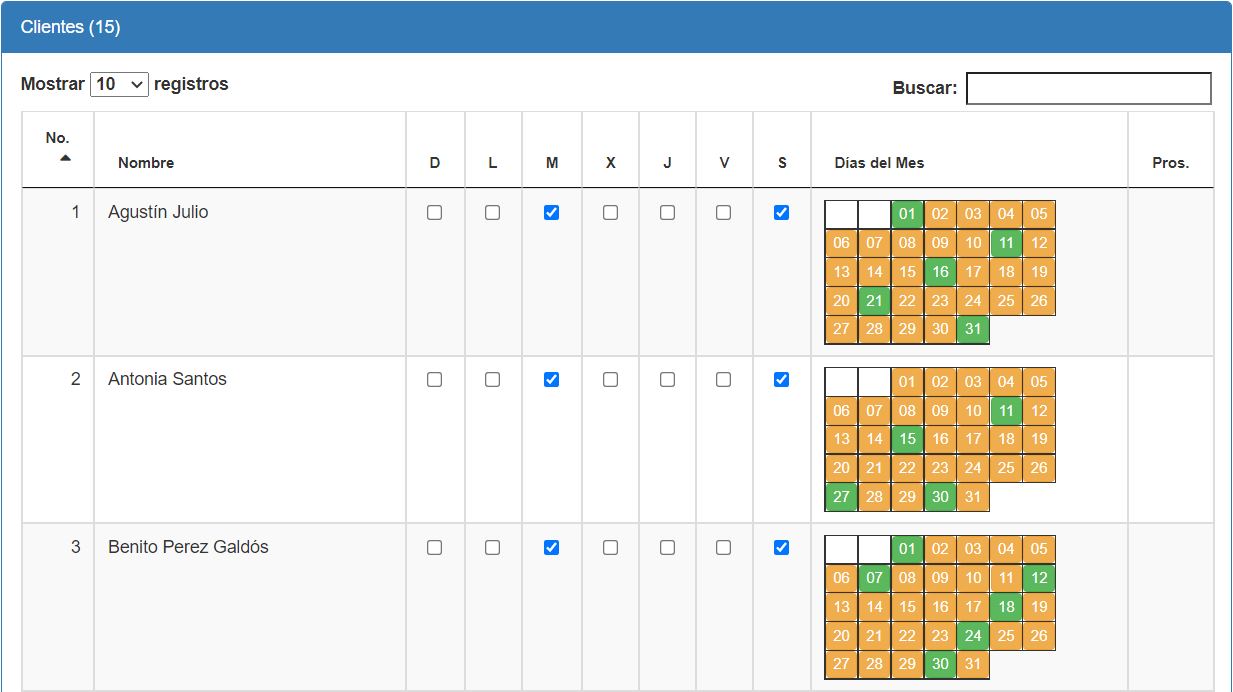Click orange day 01 for Antonia Santos
Image resolution: width=1233 pixels, height=692 pixels.
pyautogui.click(x=907, y=381)
